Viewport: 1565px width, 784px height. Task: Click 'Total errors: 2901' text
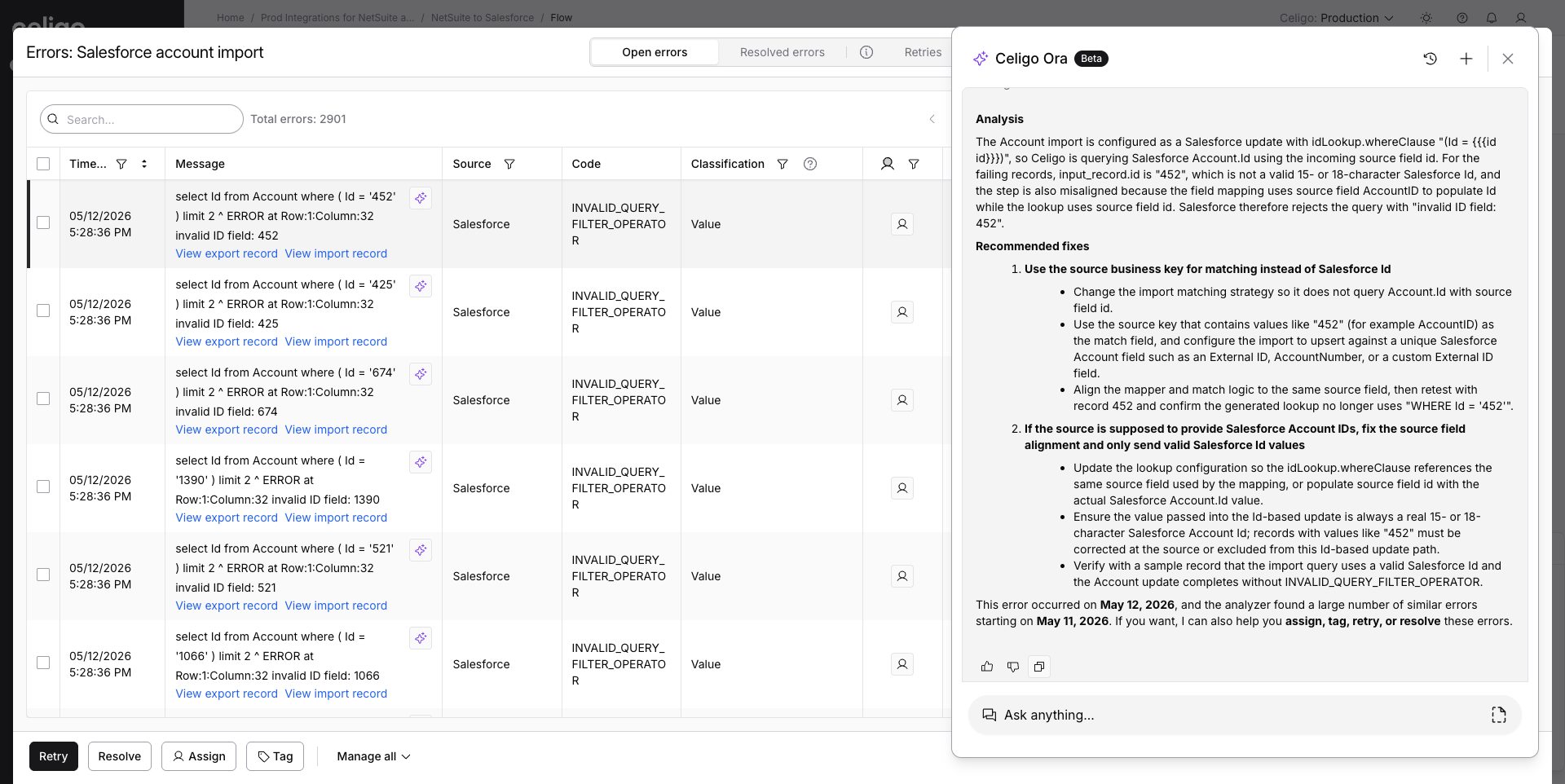[298, 119]
